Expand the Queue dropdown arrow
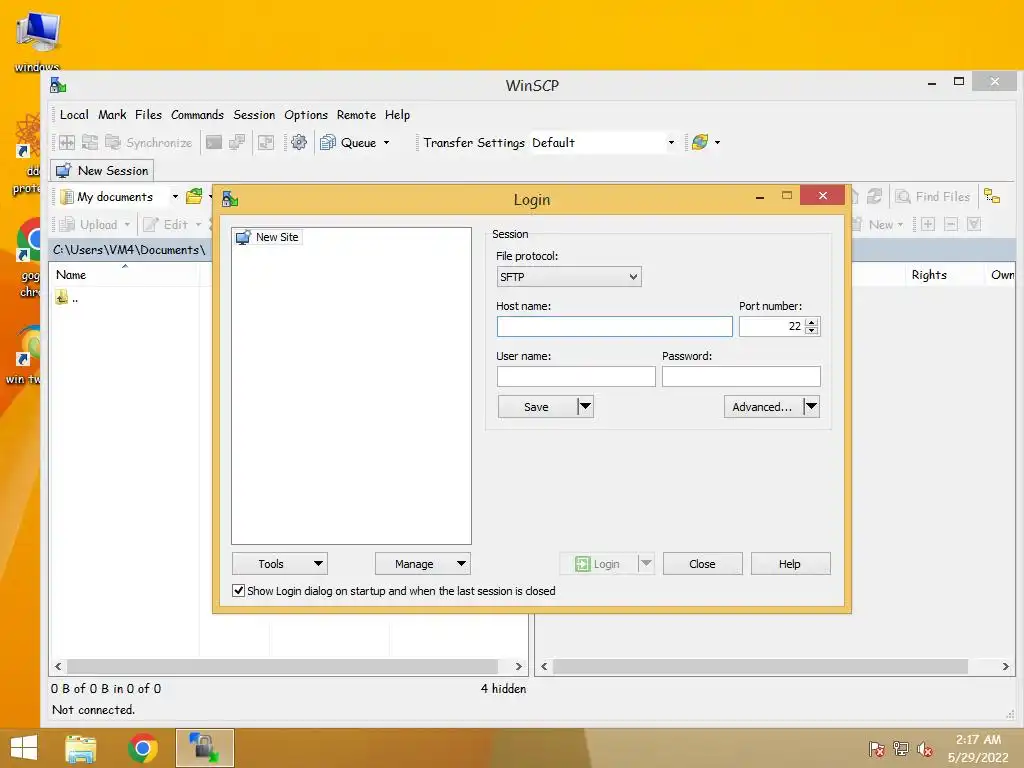Viewport: 1024px width, 768px height. (x=387, y=142)
